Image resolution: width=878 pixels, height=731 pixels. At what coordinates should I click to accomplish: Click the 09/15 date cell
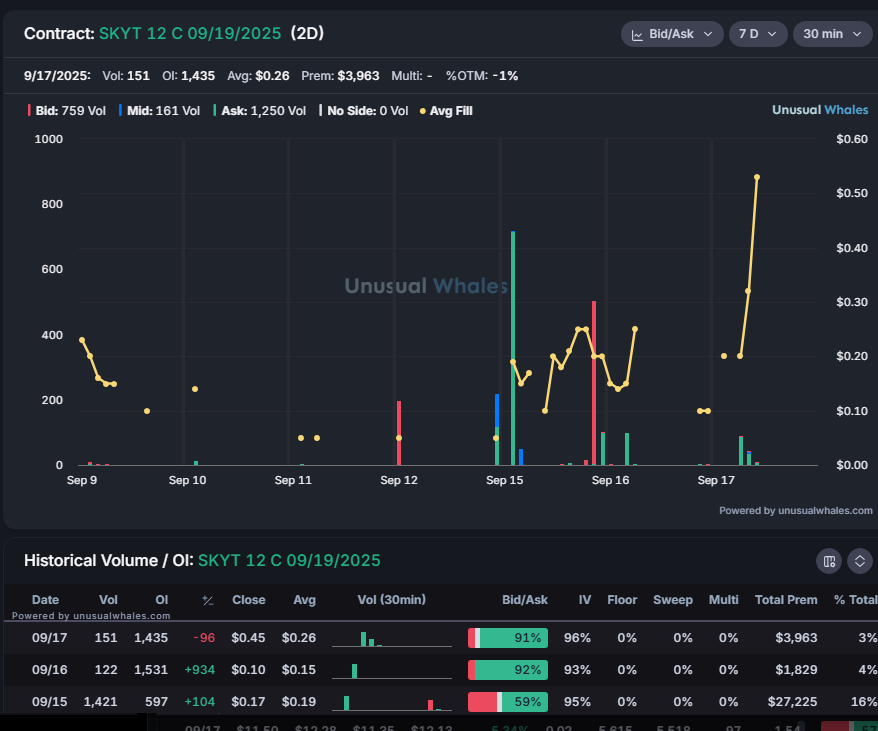pyautogui.click(x=49, y=701)
